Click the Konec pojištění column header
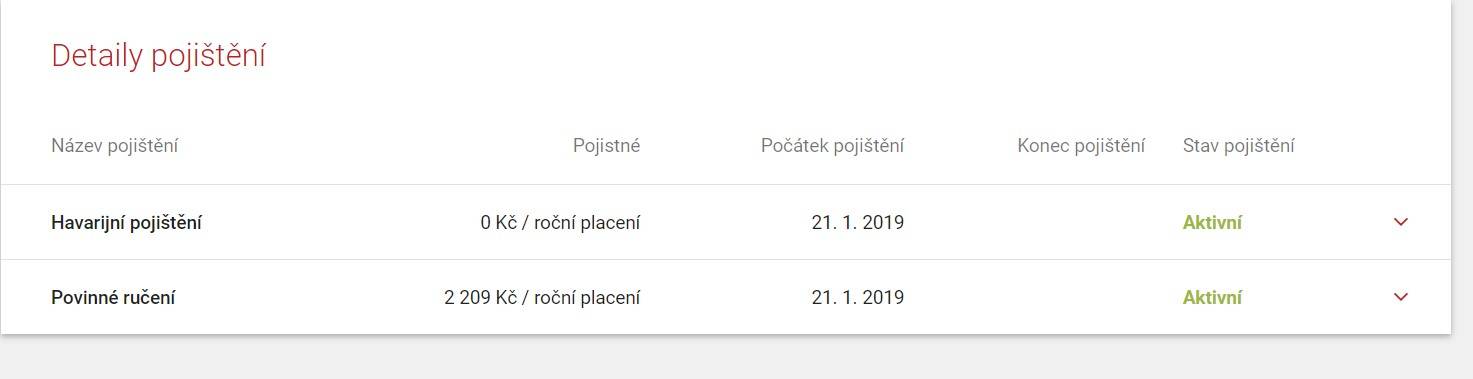The height and width of the screenshot is (379, 1473). coord(1081,146)
